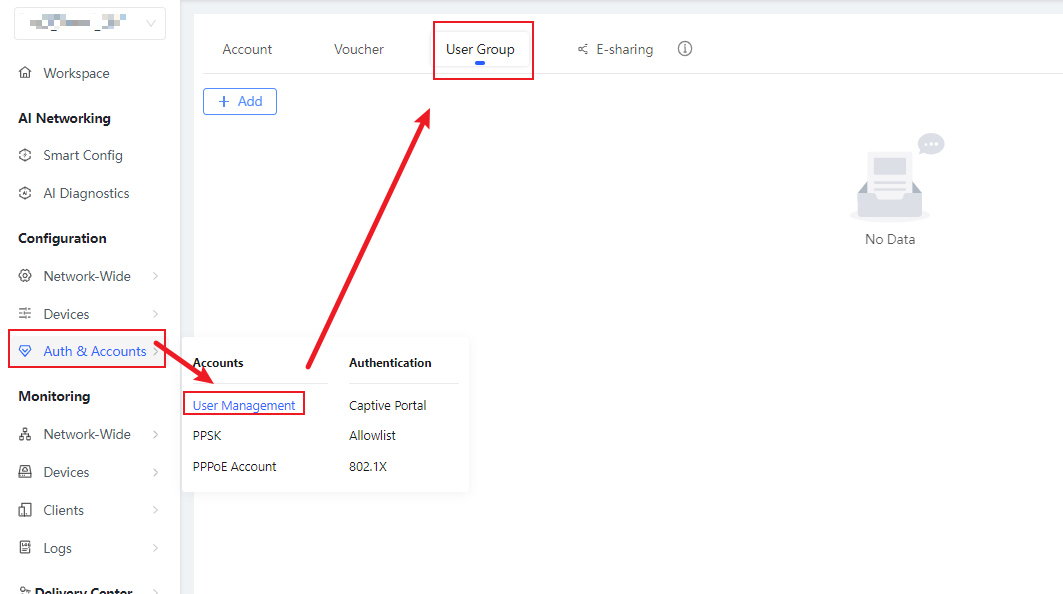Switch to the Voucher tab
1063x594 pixels.
359,49
